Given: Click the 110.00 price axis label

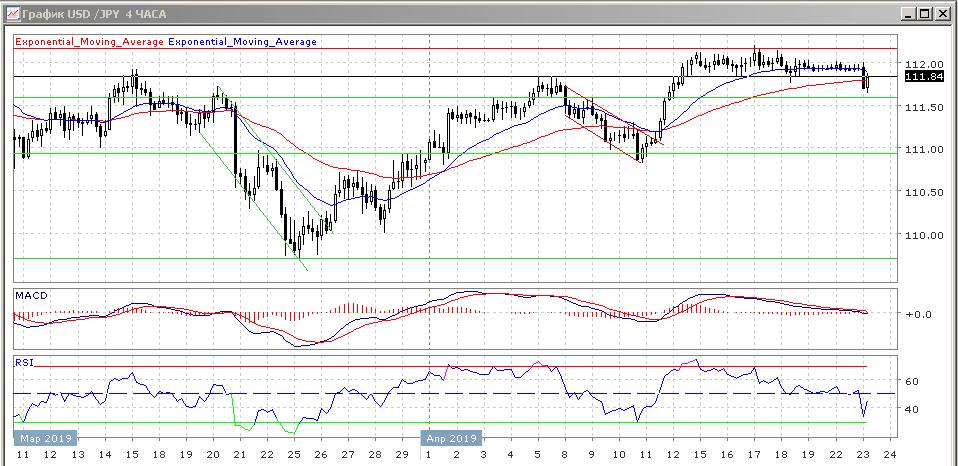Looking at the screenshot, I should click(921, 236).
